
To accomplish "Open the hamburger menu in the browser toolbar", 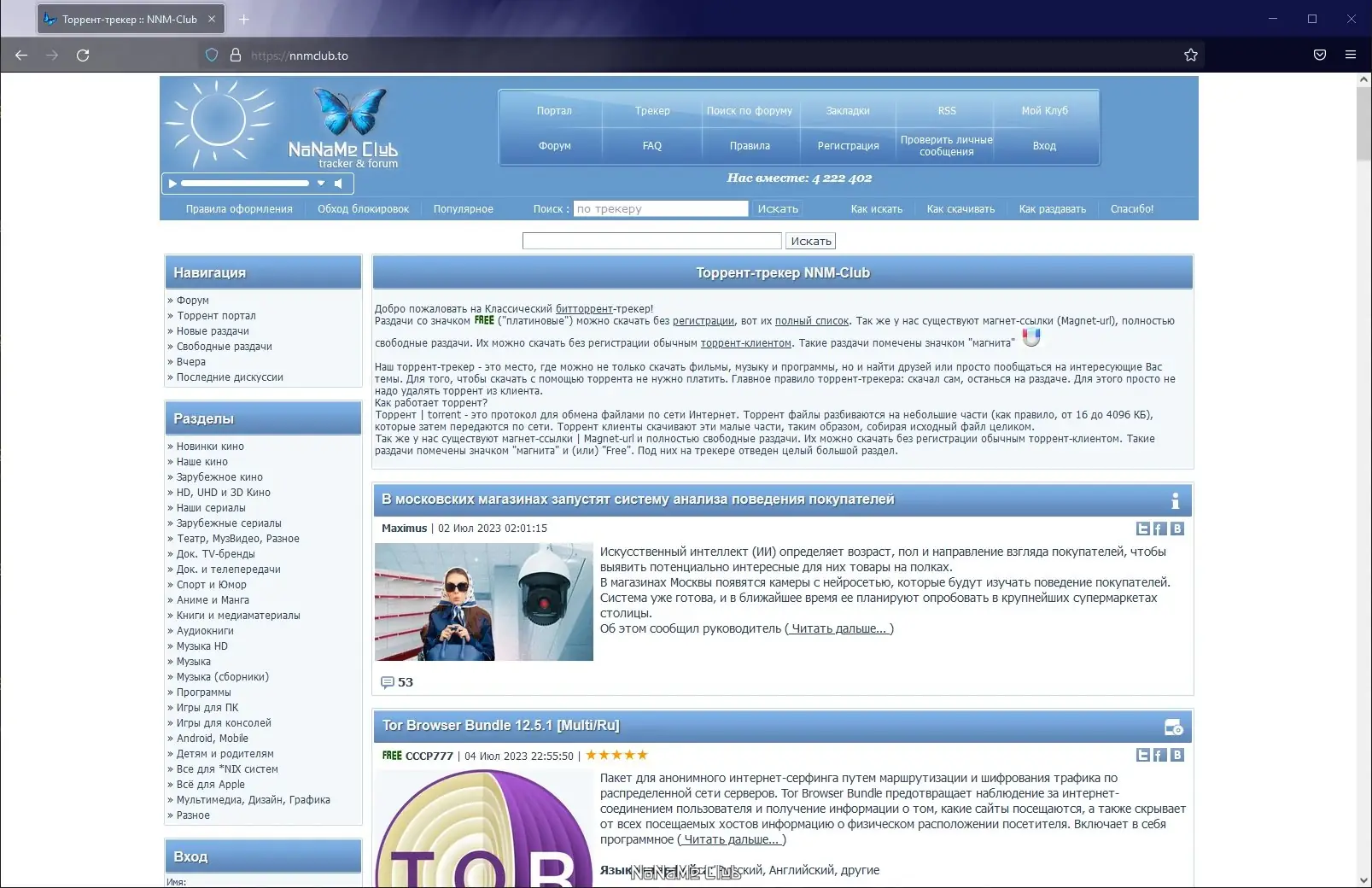I will [1351, 54].
